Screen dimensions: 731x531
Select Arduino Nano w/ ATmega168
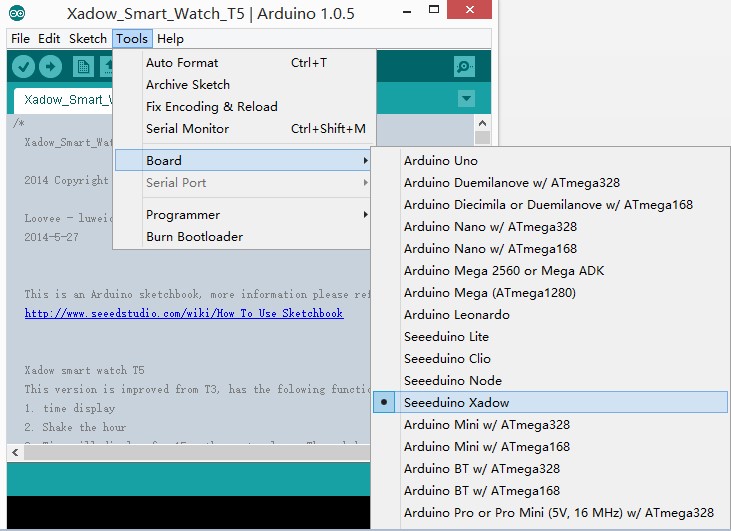pyautogui.click(x=550, y=248)
